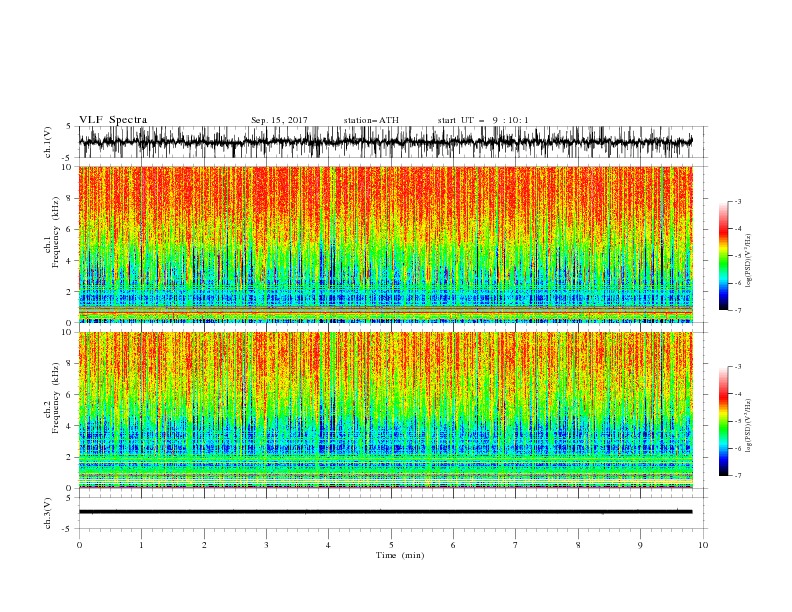Click the "8" kHz tick on ch.2 axis
The image size is (792, 612).
(69, 364)
